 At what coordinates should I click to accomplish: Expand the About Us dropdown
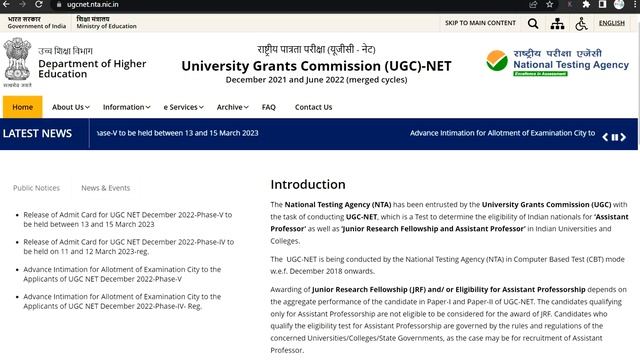70,107
